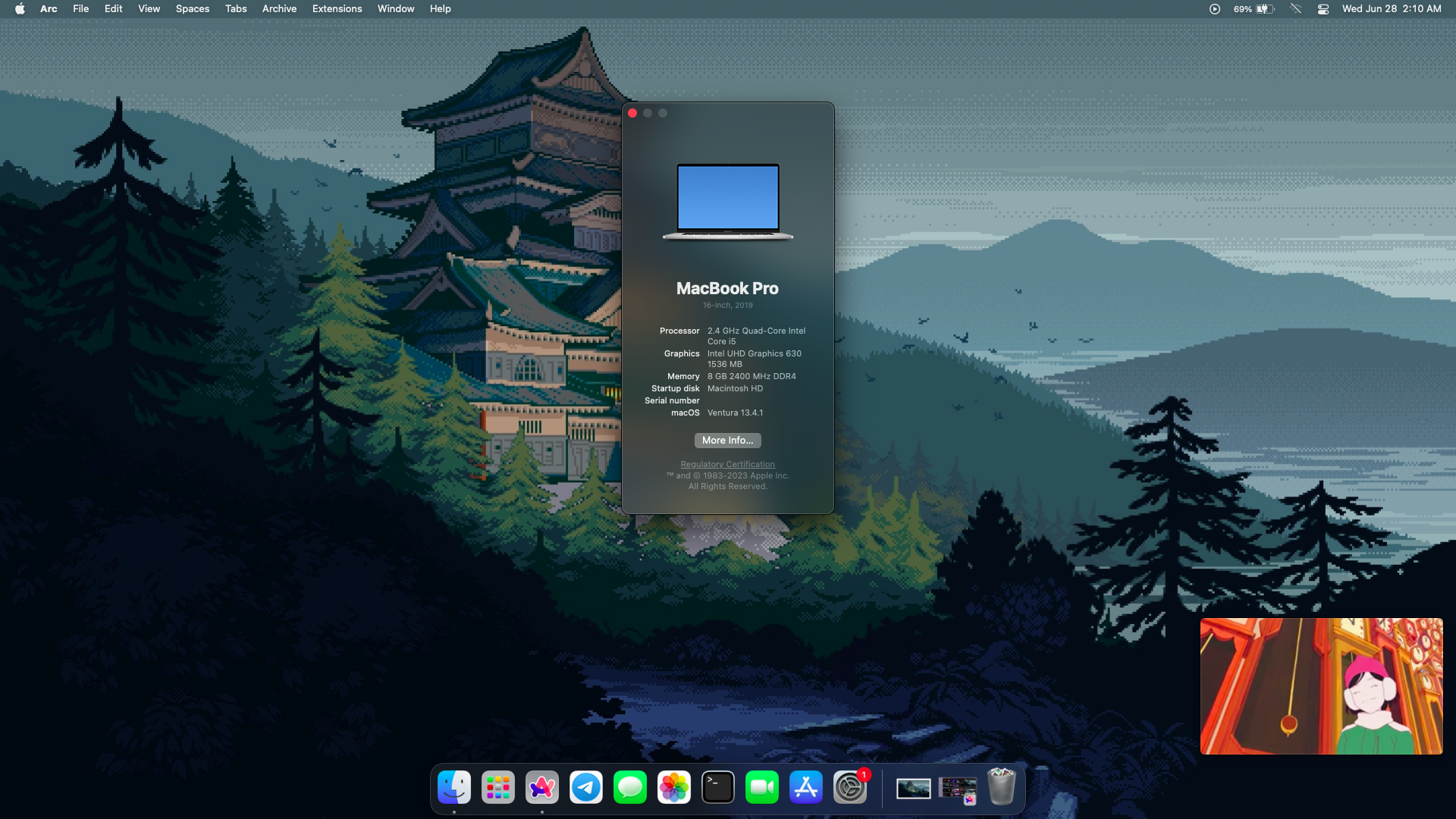Screen dimensions: 1456x819
Task: Open Arc browser from the Dock
Action: click(542, 788)
